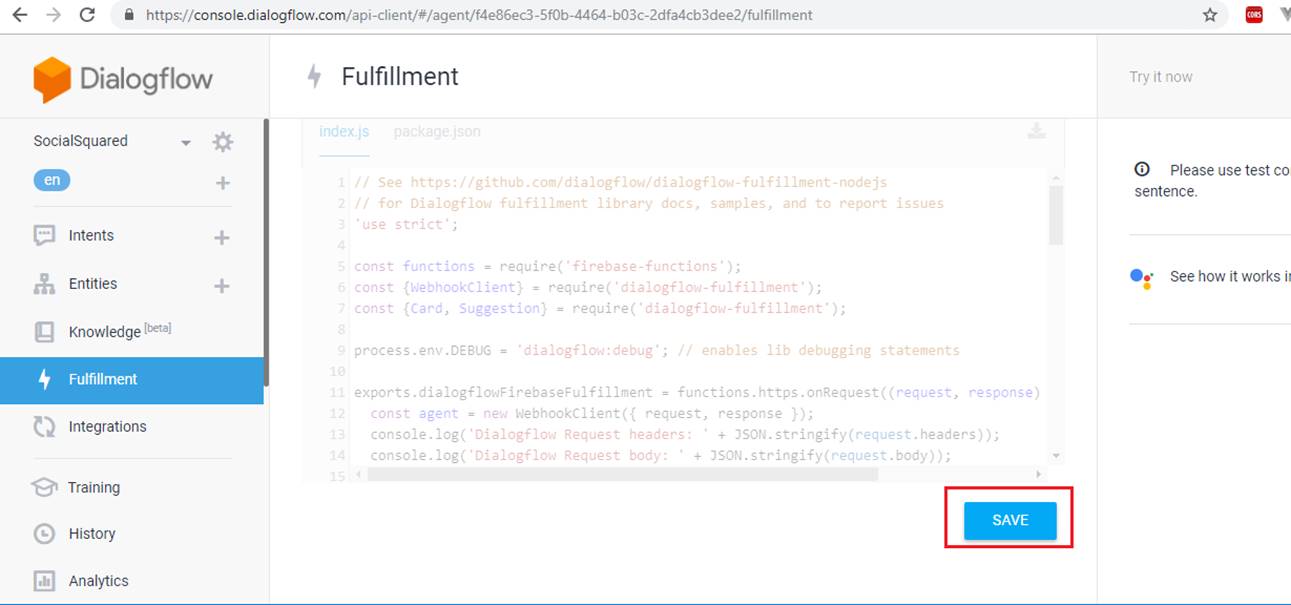Click the plus icon beside Entities

(x=222, y=286)
